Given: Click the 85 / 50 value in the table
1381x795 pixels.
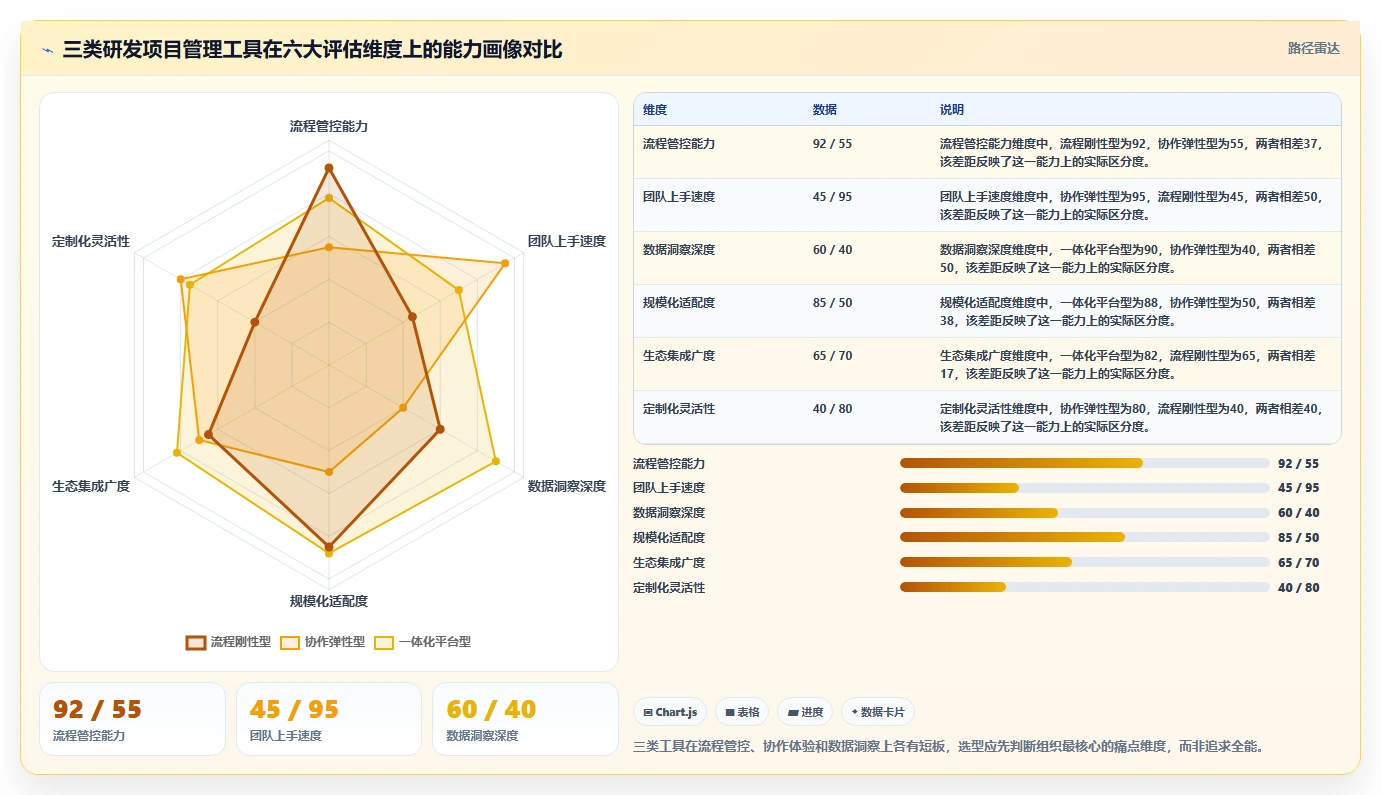Looking at the screenshot, I should point(833,302).
